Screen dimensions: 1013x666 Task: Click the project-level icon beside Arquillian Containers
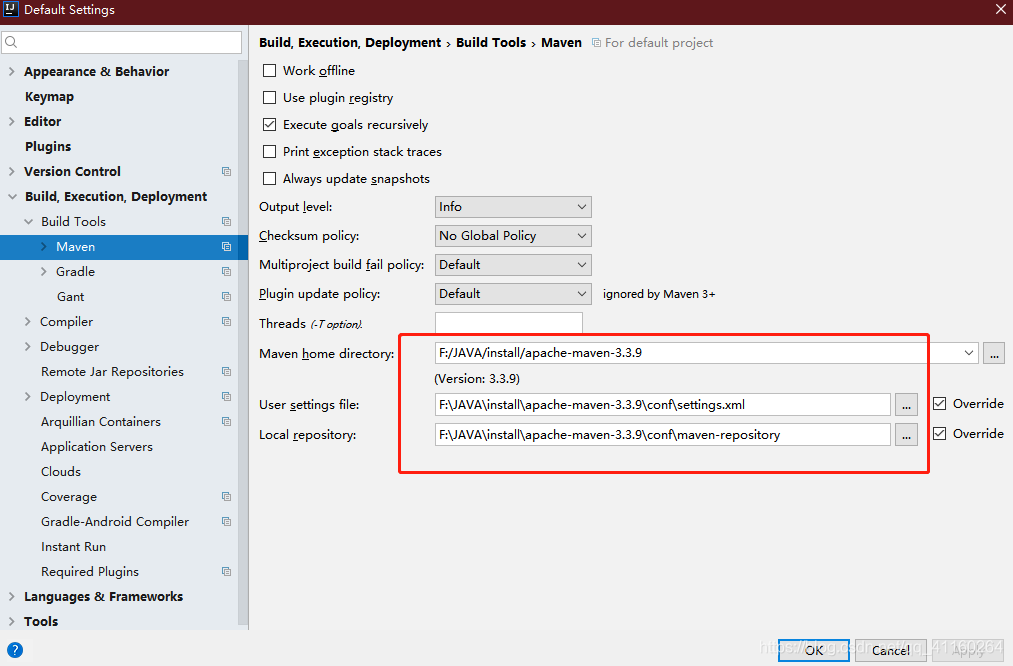pyautogui.click(x=226, y=422)
